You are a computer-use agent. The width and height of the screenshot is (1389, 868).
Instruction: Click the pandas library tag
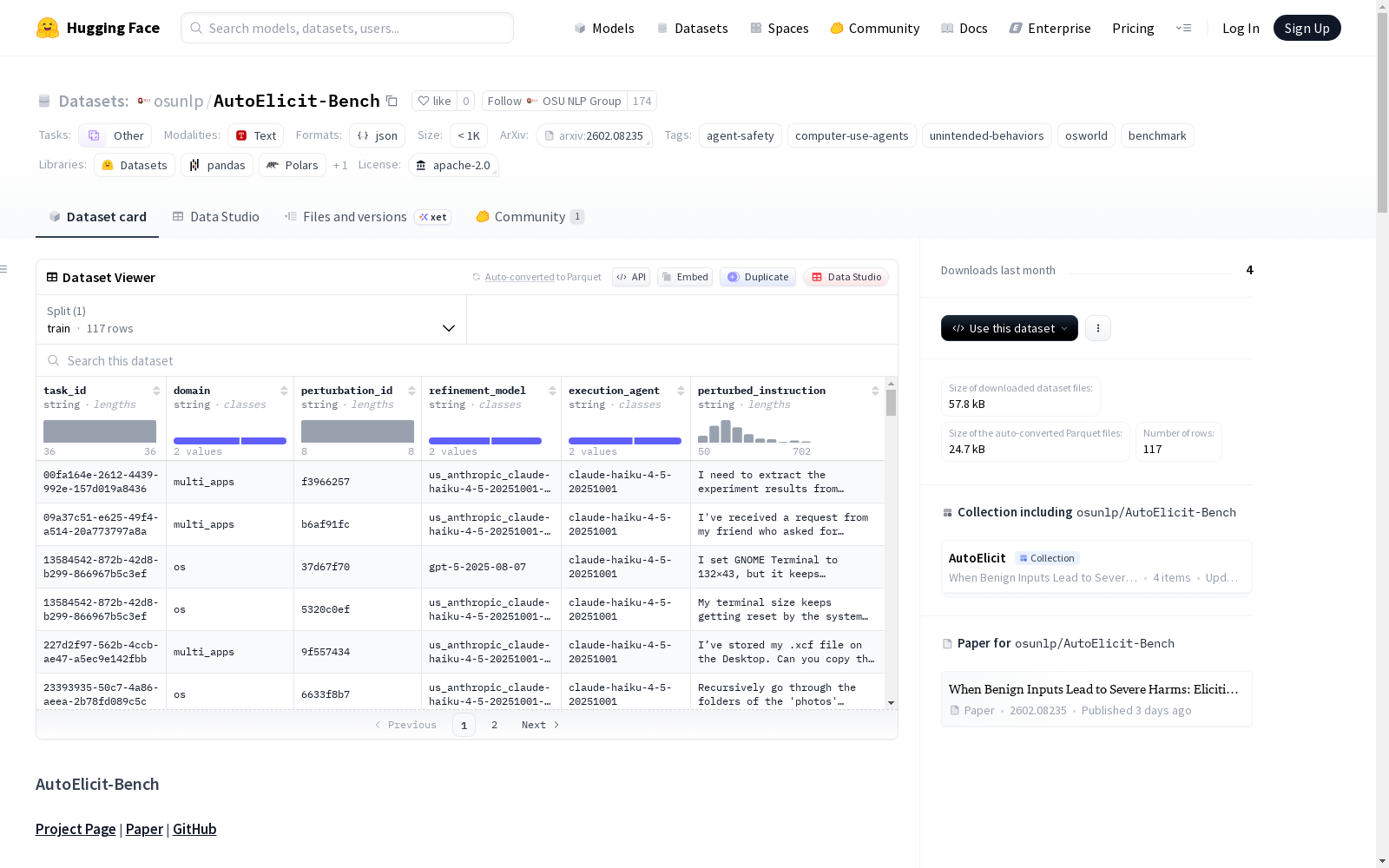(x=217, y=165)
